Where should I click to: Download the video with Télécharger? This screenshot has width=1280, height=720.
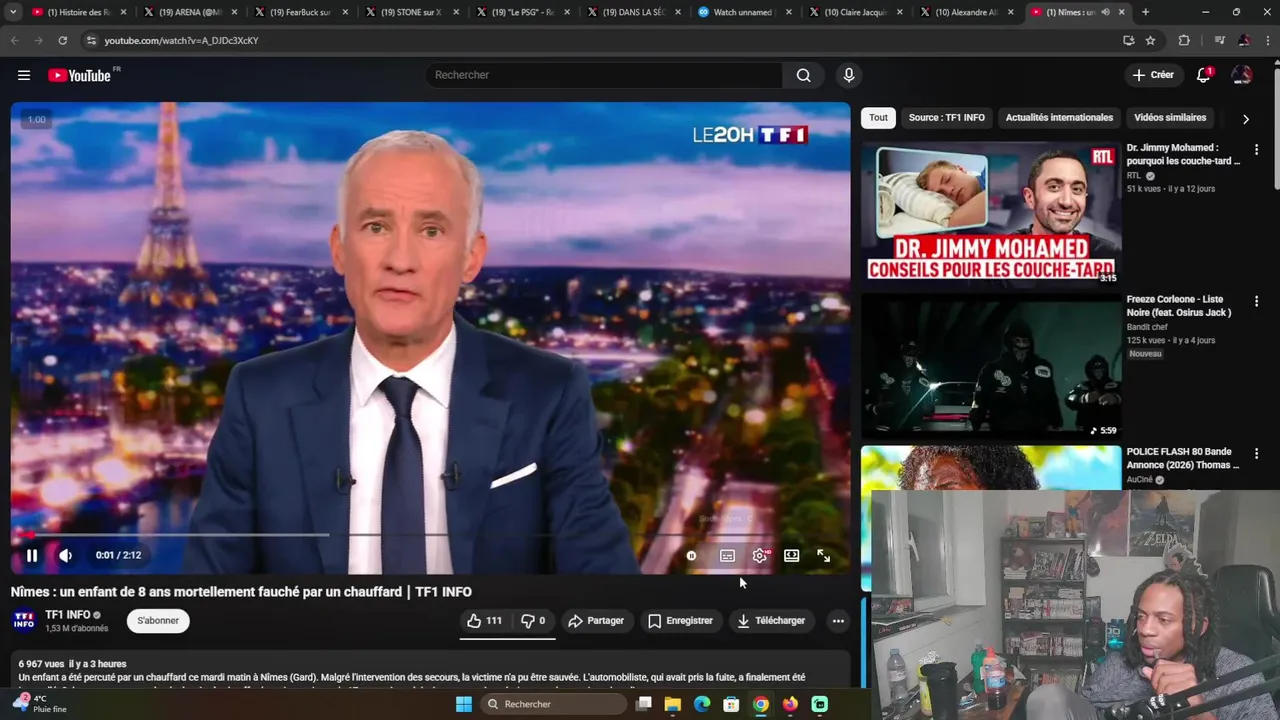pos(771,621)
